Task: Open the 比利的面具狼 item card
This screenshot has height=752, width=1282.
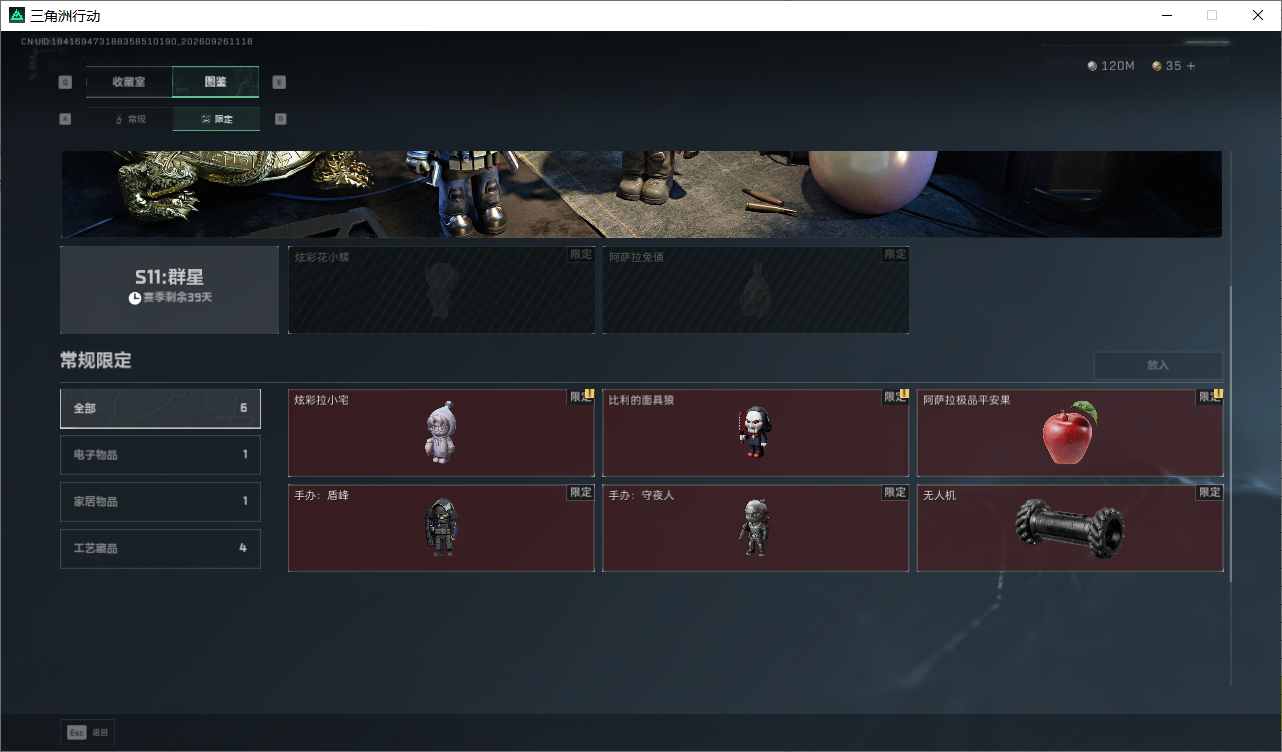Action: click(x=756, y=433)
